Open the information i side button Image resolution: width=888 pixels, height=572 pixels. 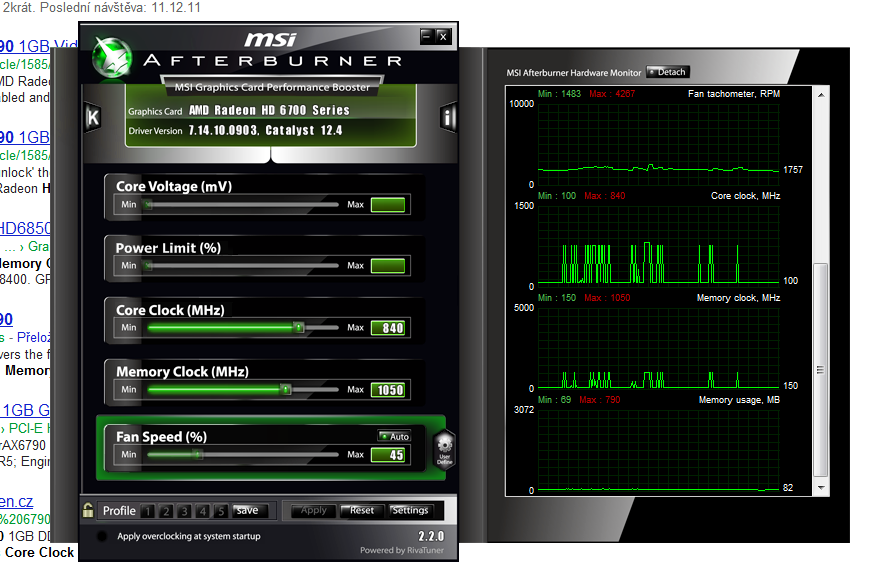click(447, 118)
